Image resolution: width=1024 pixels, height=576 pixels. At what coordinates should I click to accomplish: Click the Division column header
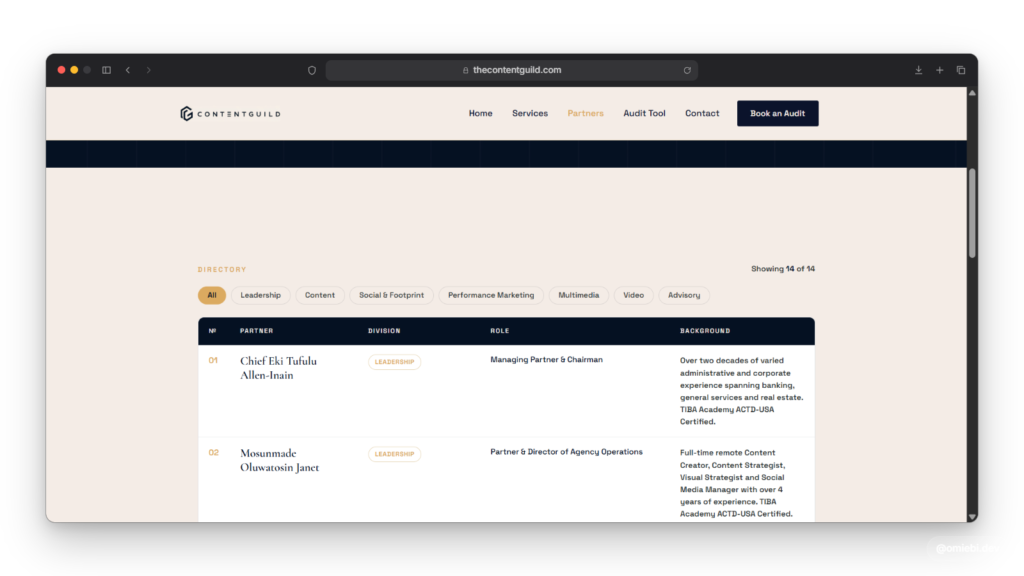tap(384, 331)
